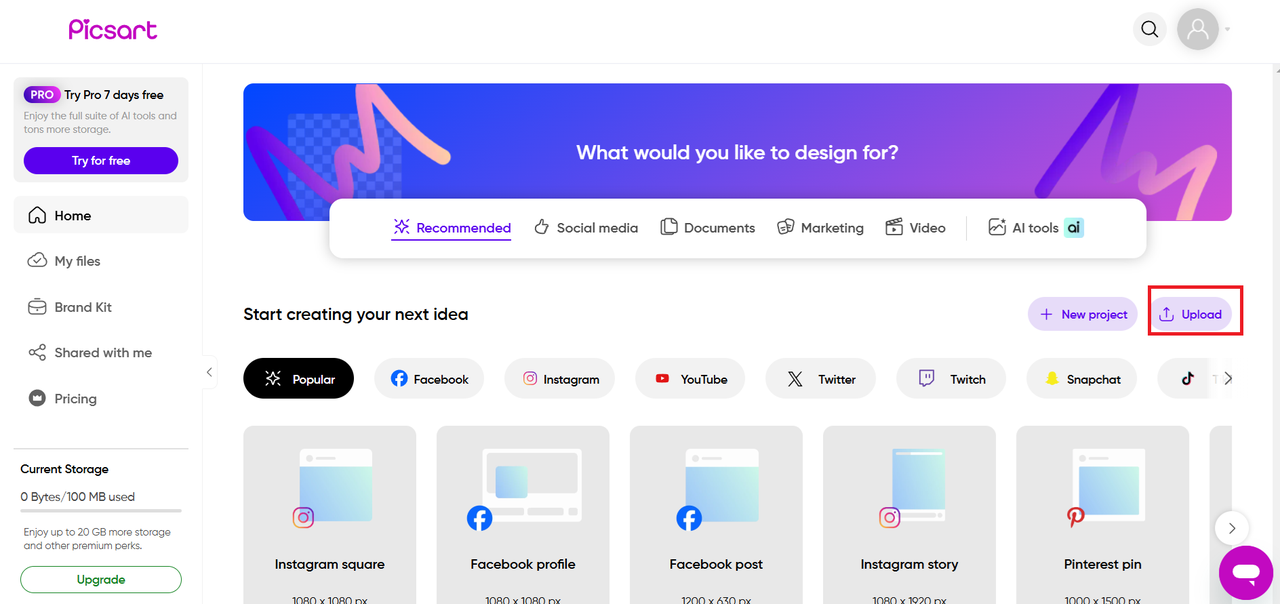Click the AI tools image icon

click(997, 227)
